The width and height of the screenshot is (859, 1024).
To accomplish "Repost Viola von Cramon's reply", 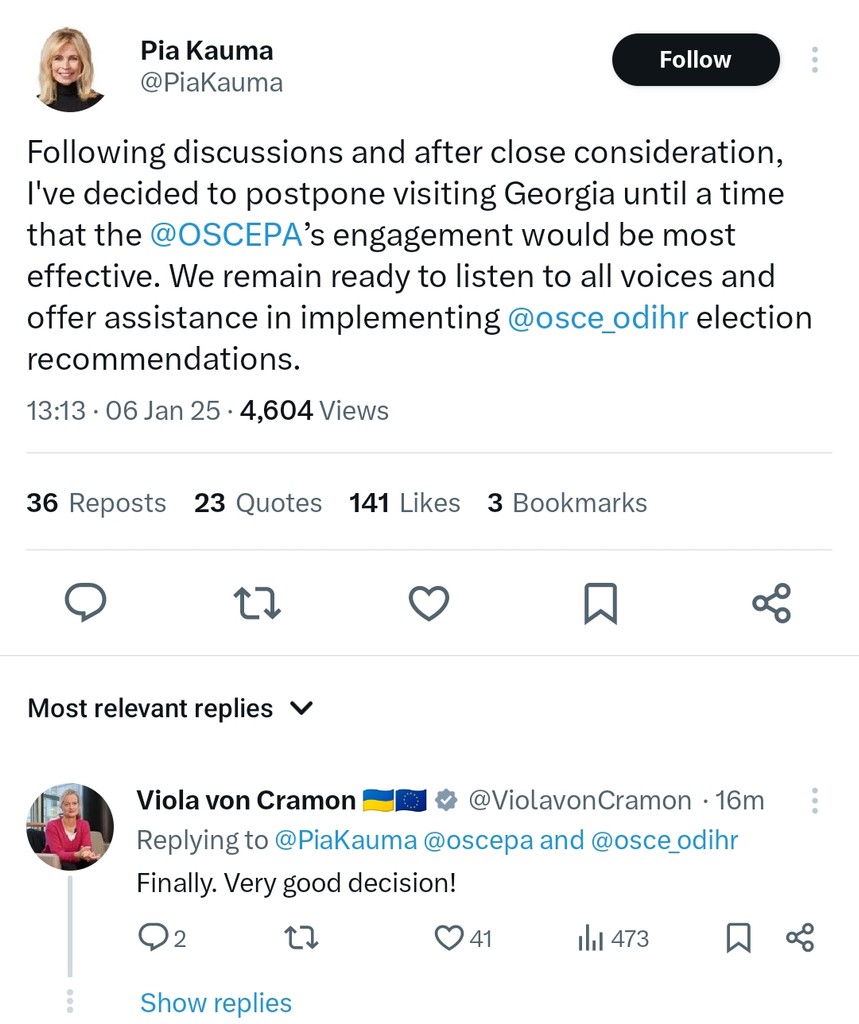I will (x=301, y=938).
